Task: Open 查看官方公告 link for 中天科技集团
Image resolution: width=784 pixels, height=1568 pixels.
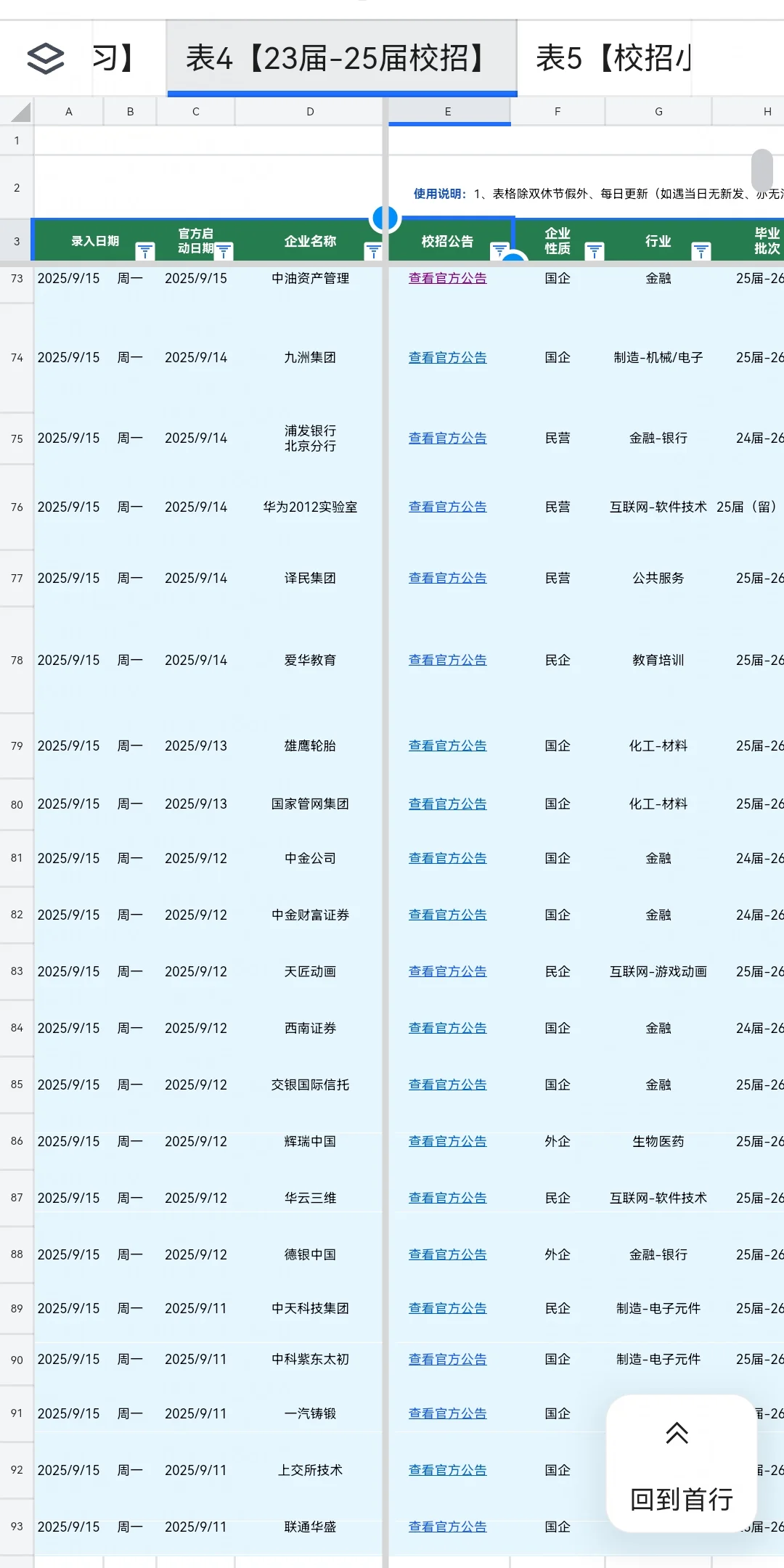Action: point(448,1308)
